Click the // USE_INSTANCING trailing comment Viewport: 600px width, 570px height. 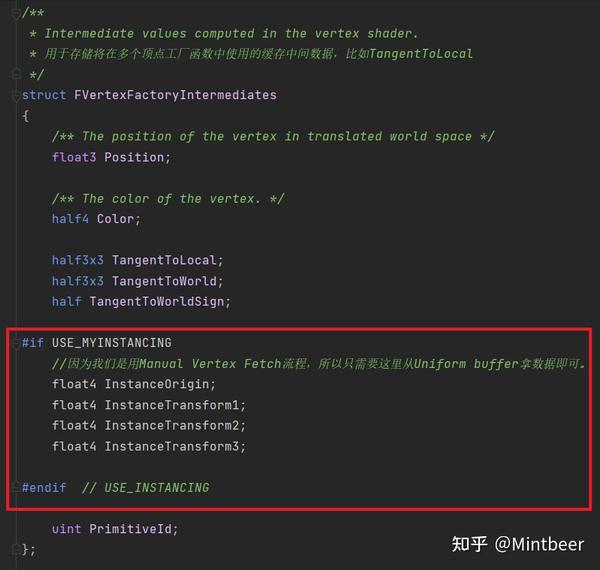pos(146,487)
